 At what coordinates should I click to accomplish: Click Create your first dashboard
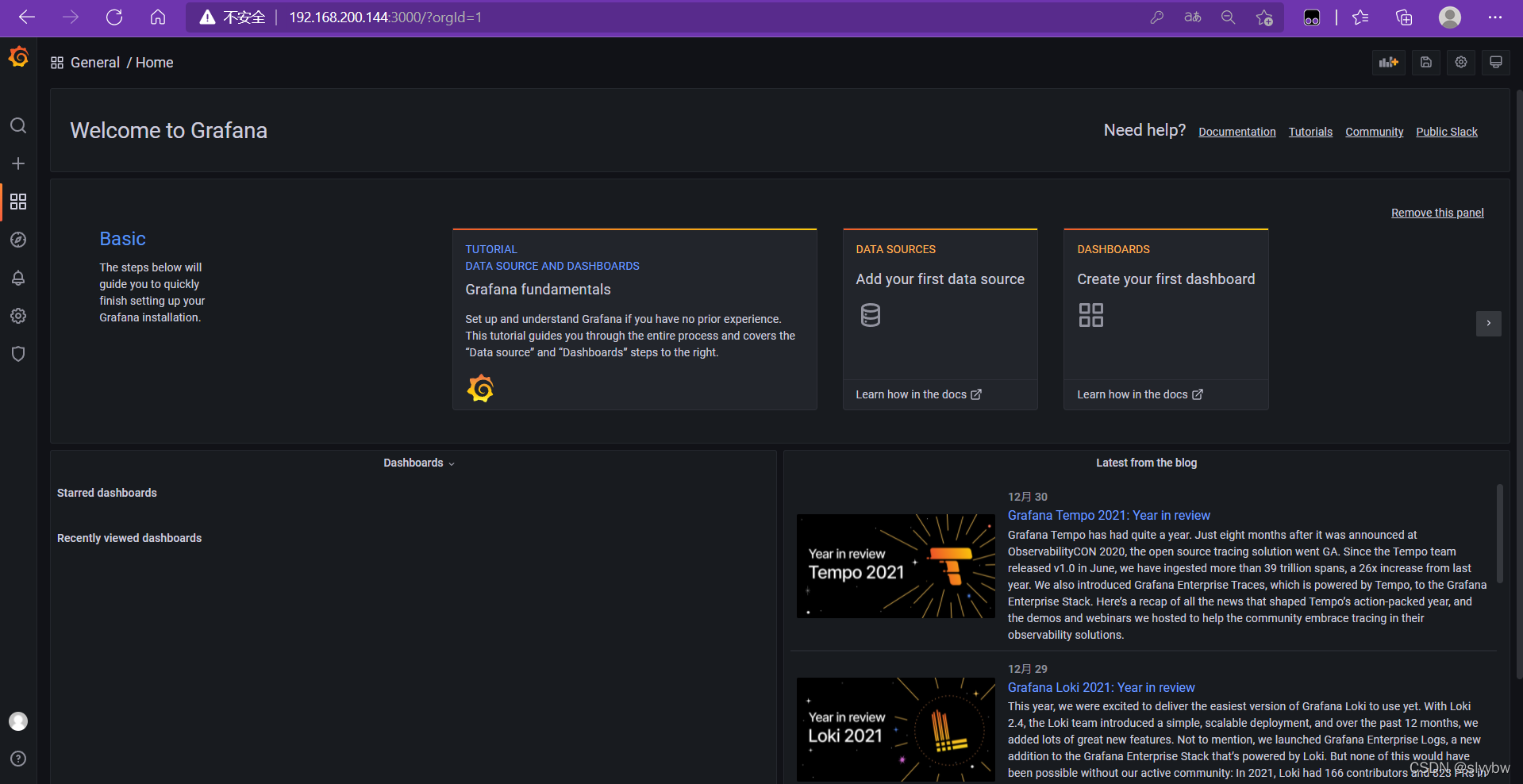tap(1166, 279)
